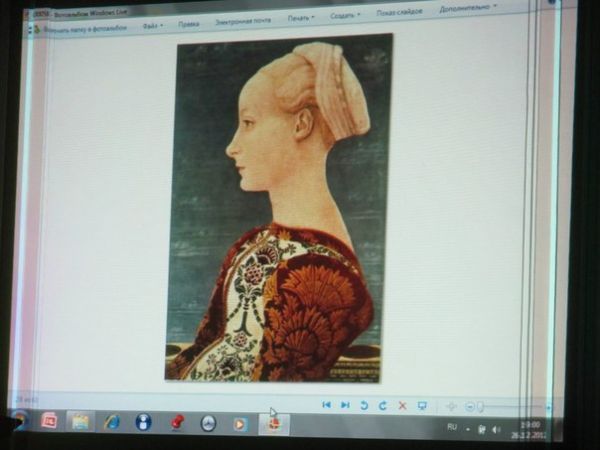The width and height of the screenshot is (600, 450).
Task: Click the taskbar clock and date
Action: point(530,430)
